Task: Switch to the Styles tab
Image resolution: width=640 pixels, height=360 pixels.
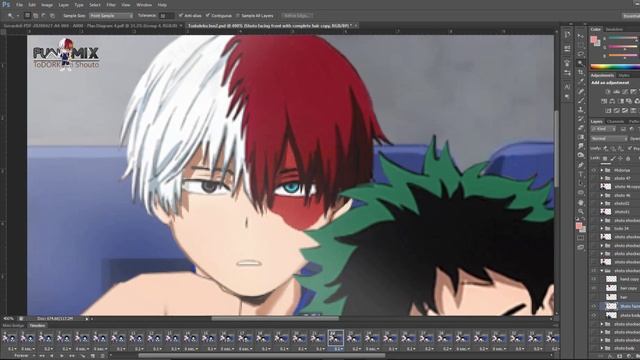Action: [624, 76]
